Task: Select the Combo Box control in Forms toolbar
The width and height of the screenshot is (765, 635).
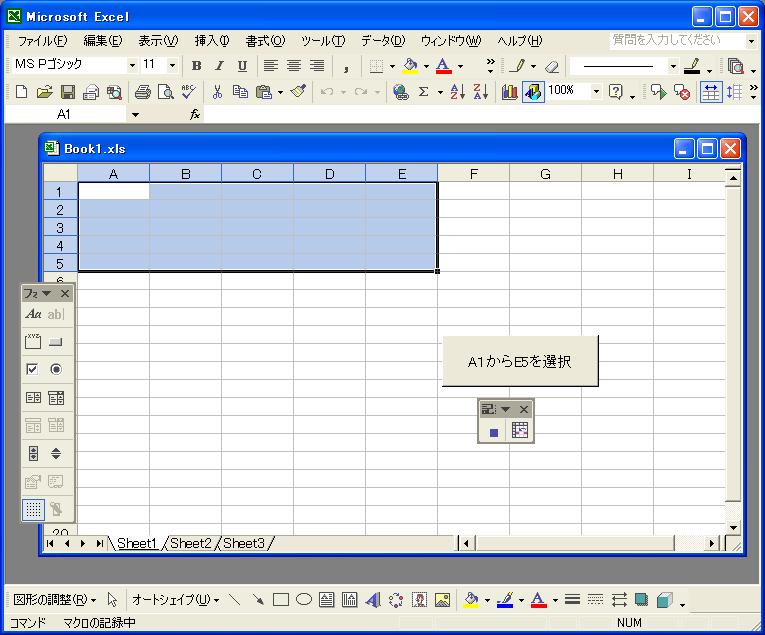Action: click(x=56, y=397)
